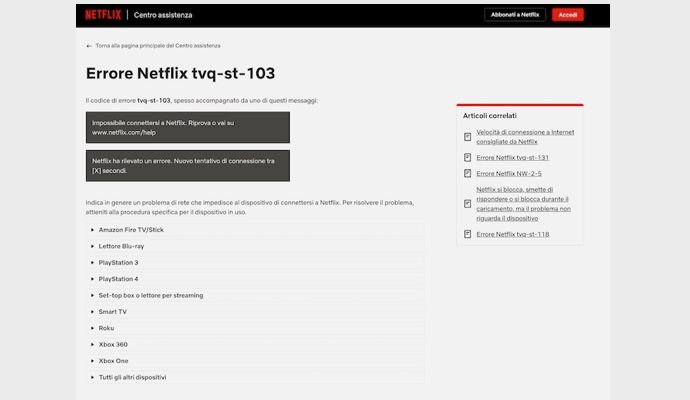This screenshot has width=690, height=400.
Task: Click document icon beside NW-2-5 article
Action: coord(467,173)
